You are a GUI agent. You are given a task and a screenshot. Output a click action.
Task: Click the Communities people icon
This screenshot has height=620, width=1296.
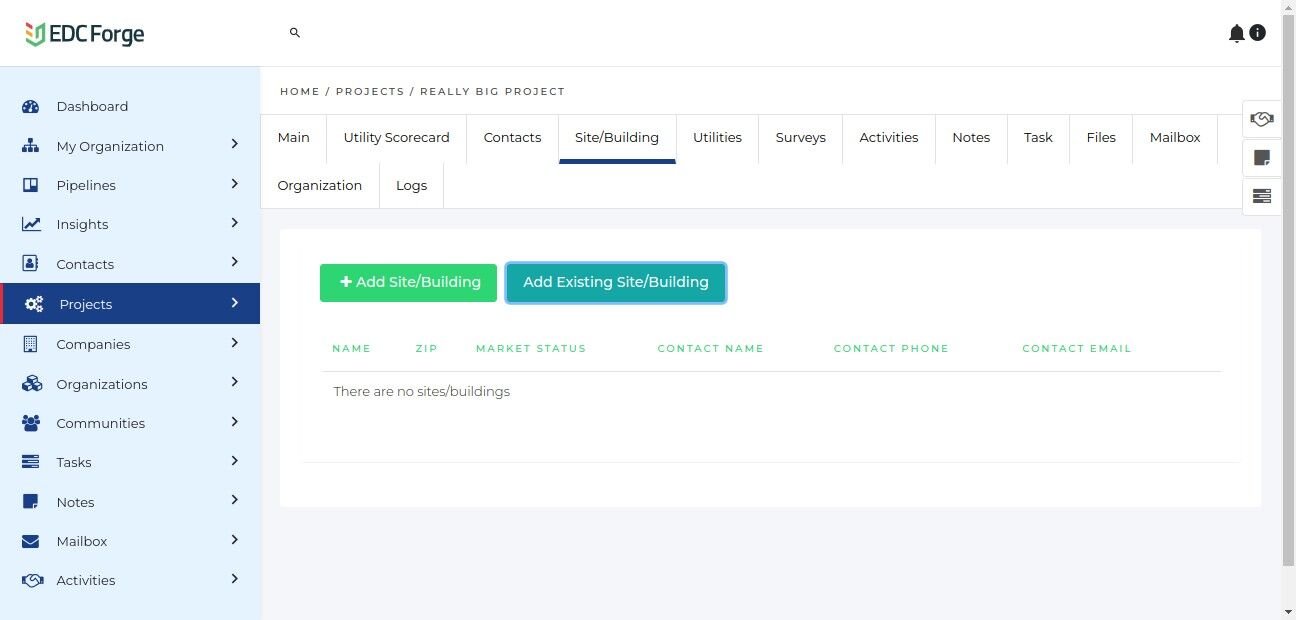[x=31, y=423]
